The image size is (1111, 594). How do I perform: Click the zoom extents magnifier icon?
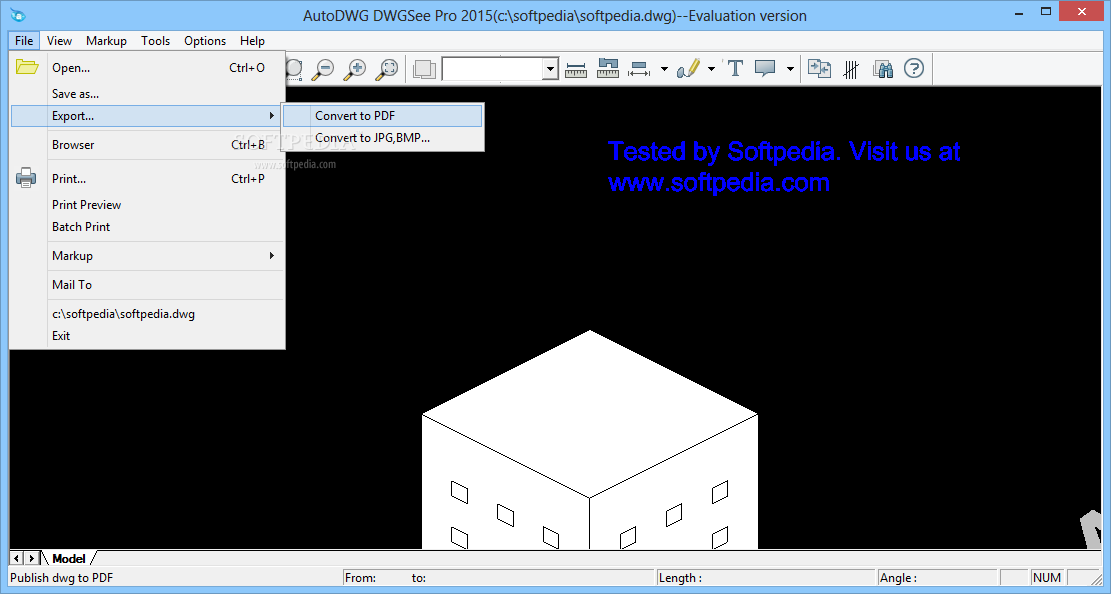pyautogui.click(x=388, y=69)
